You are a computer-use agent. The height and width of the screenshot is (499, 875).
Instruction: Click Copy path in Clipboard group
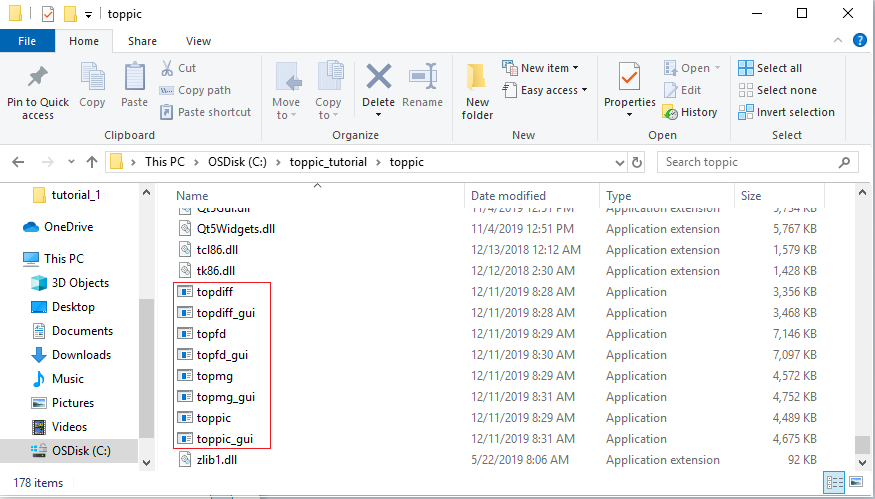point(195,90)
